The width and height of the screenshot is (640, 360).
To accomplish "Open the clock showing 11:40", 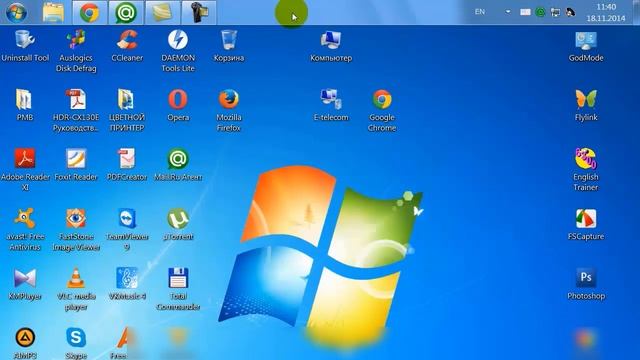I will [x=606, y=13].
